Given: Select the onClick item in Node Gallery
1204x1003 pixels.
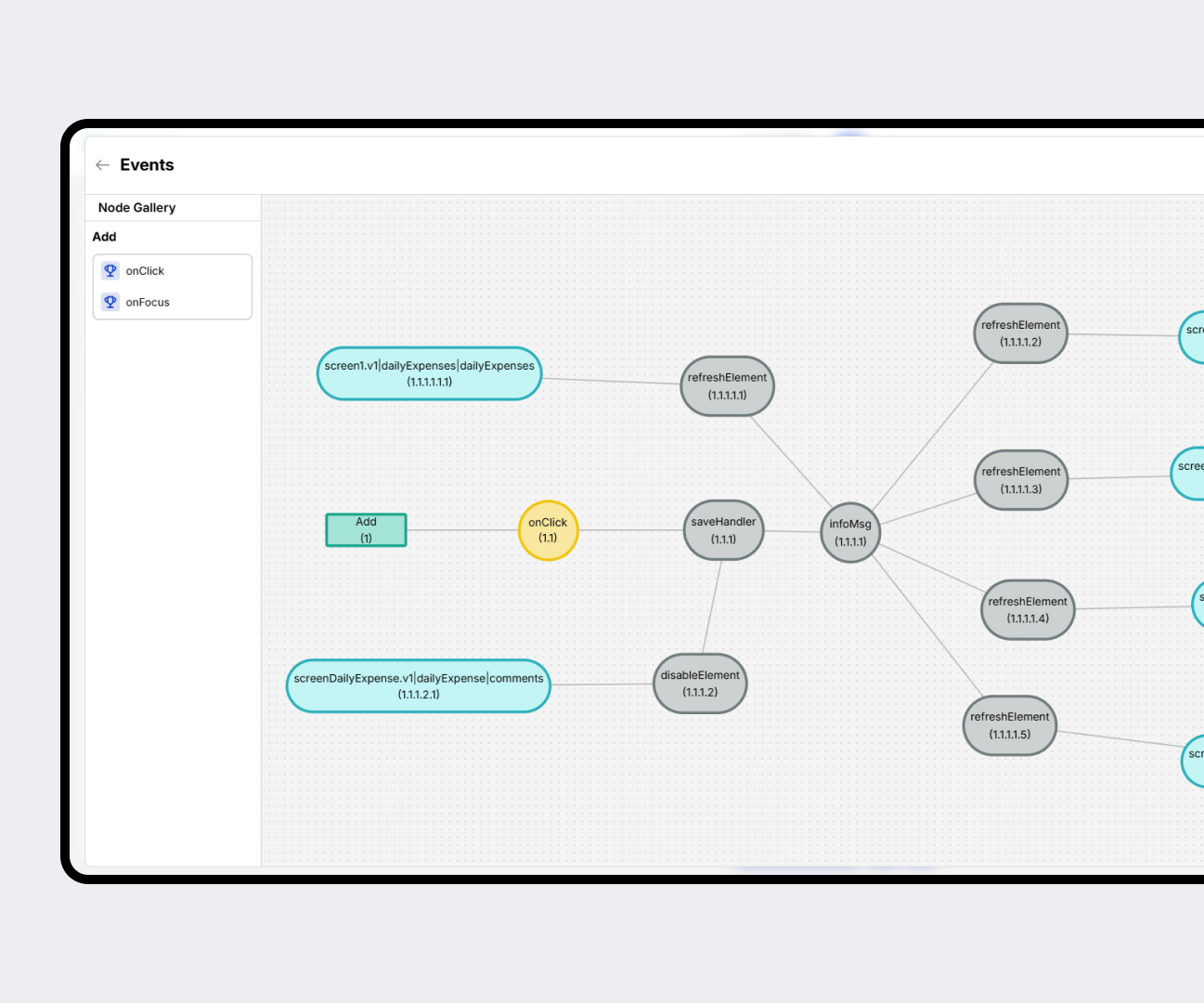Looking at the screenshot, I should (145, 271).
